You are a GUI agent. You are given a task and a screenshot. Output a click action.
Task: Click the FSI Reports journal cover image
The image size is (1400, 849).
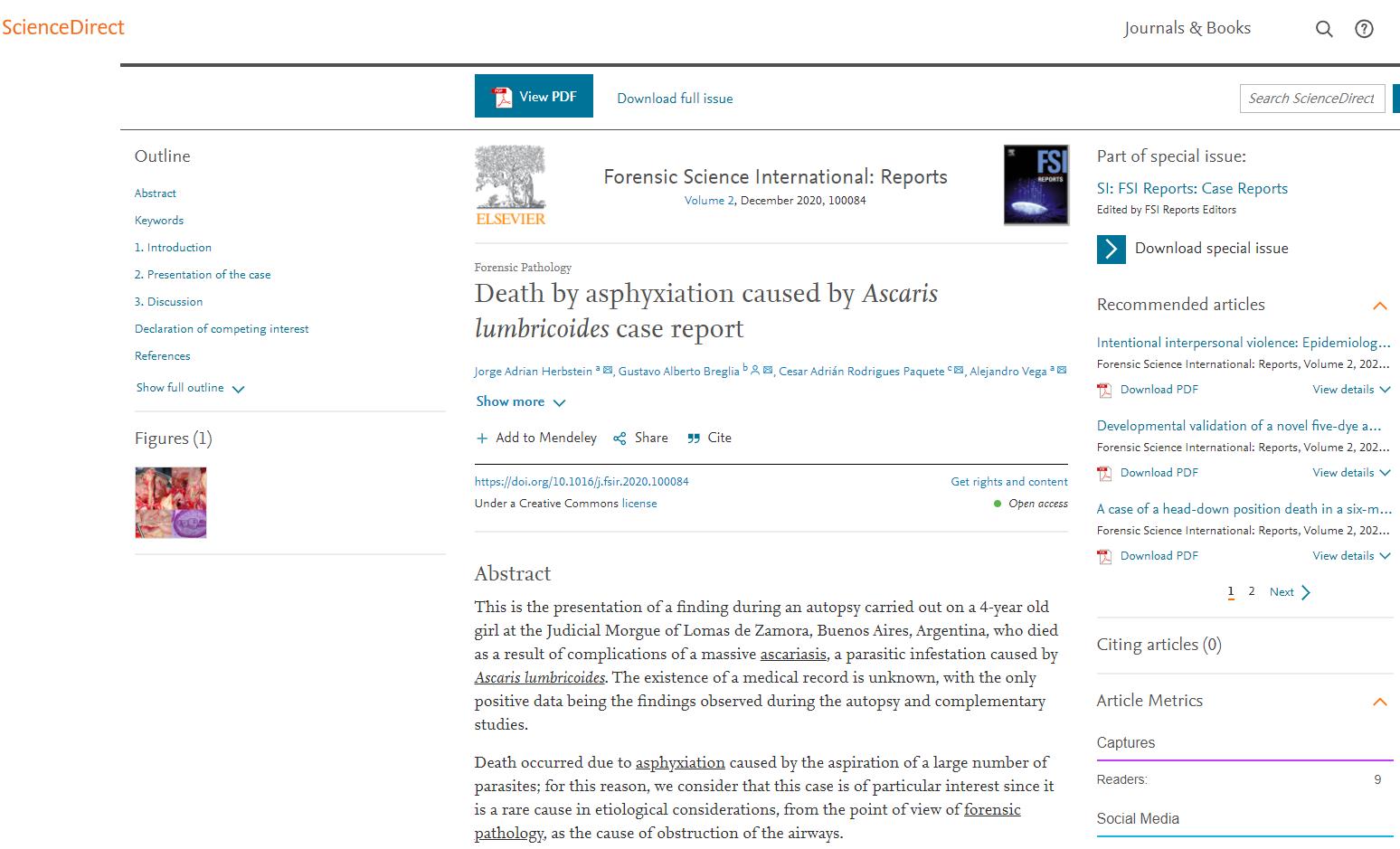pyautogui.click(x=1036, y=184)
